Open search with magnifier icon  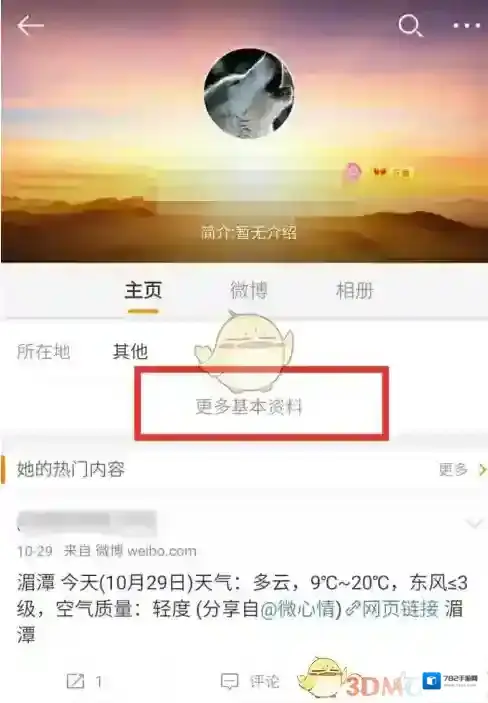point(411,26)
